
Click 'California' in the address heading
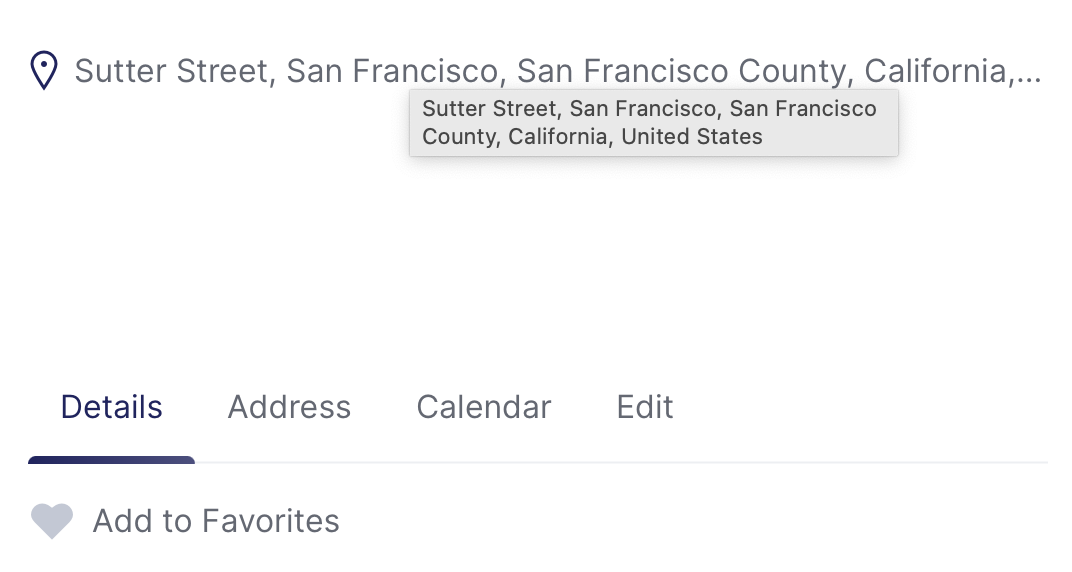(x=935, y=71)
